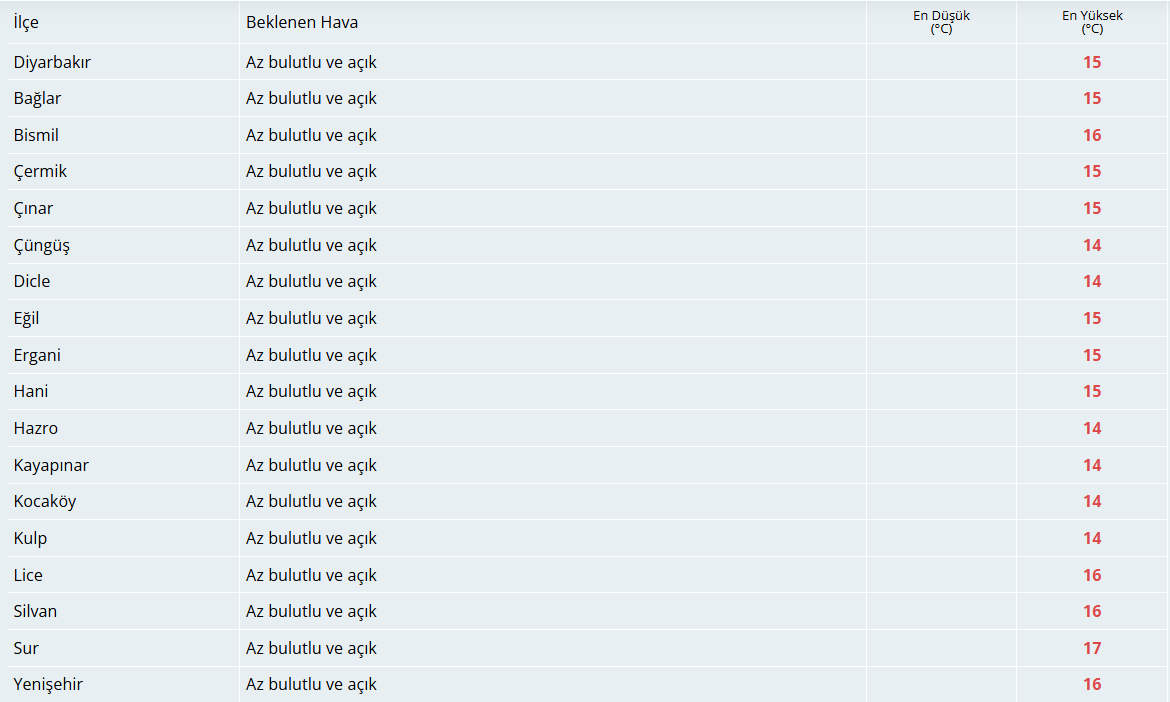The height and width of the screenshot is (702, 1170).
Task: Select the Hani district name
Action: click(x=31, y=392)
